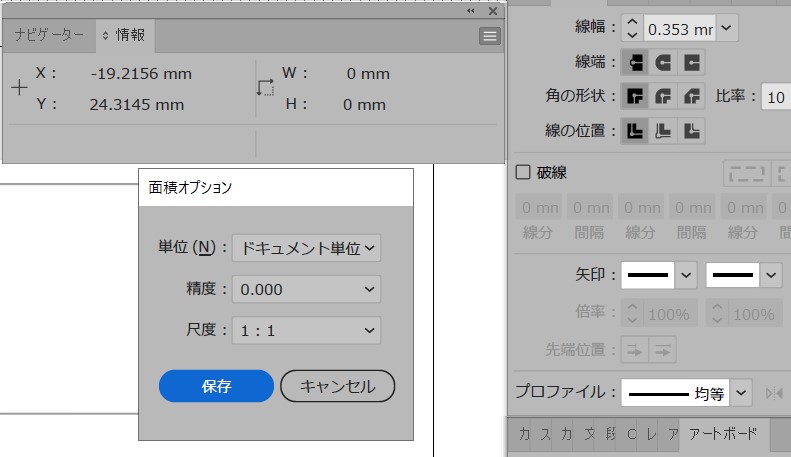Click first 線分 dash length field

539,207
